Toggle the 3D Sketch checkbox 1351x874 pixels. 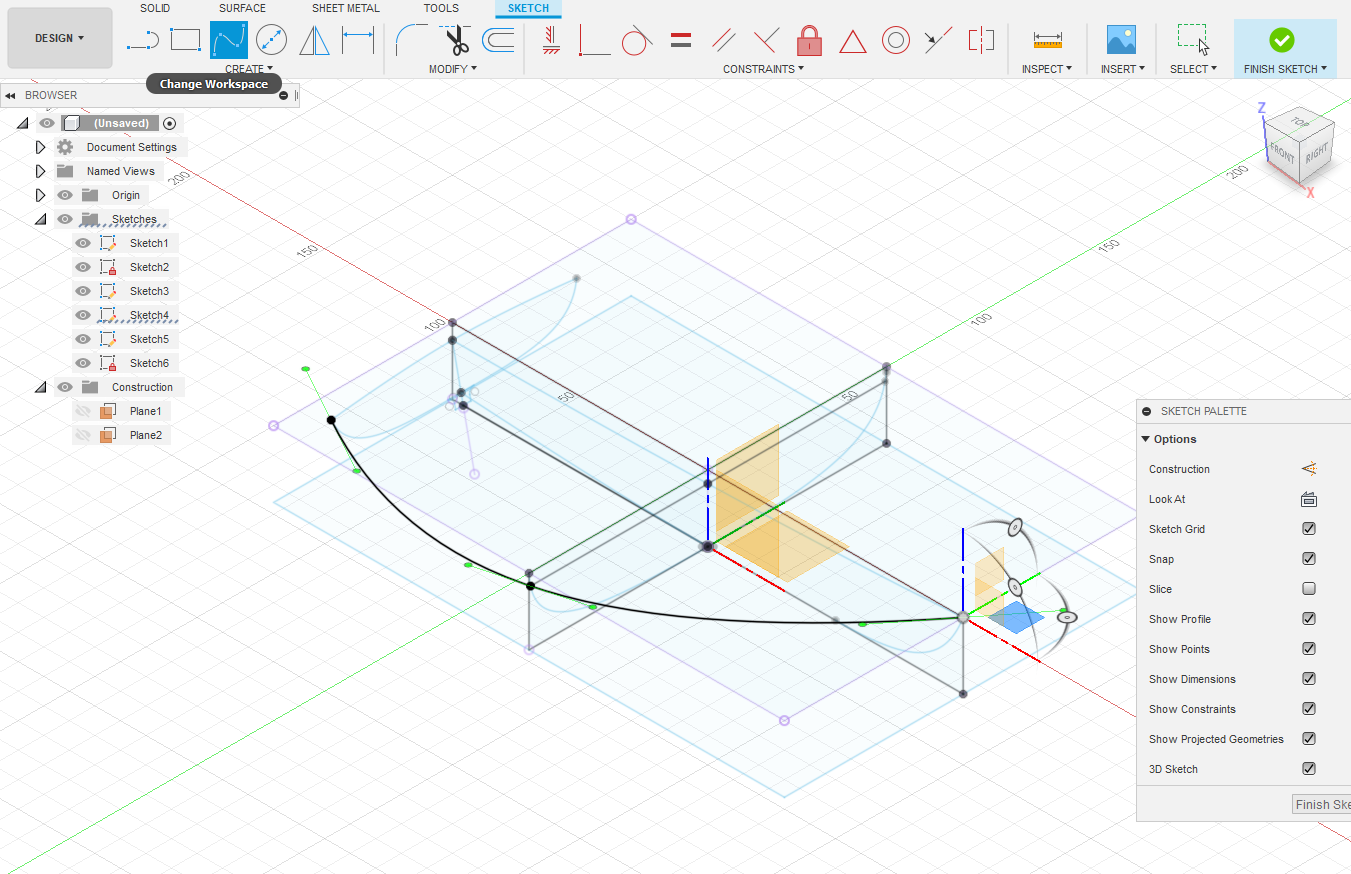(1309, 769)
